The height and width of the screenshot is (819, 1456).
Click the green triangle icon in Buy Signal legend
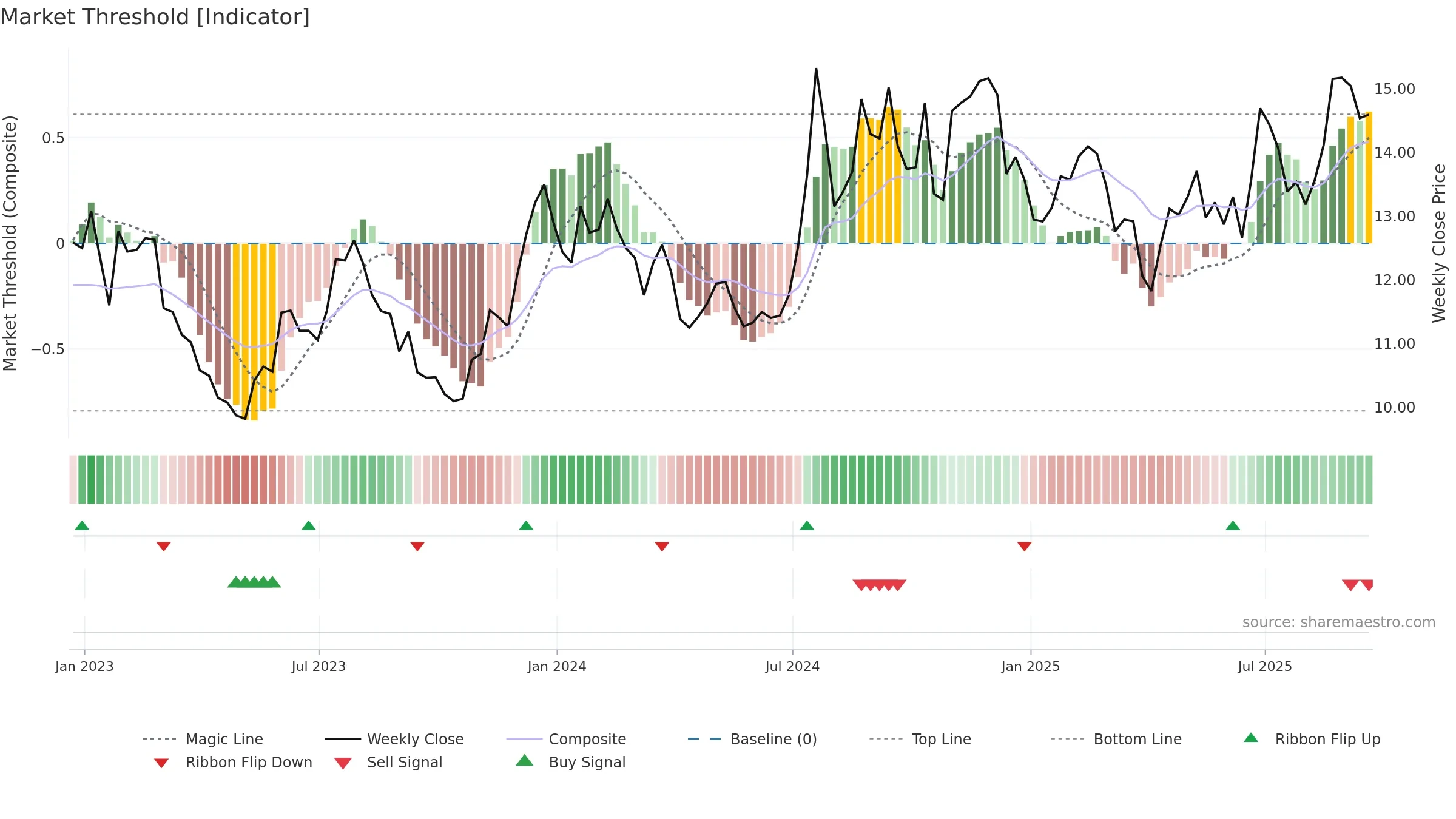click(524, 760)
